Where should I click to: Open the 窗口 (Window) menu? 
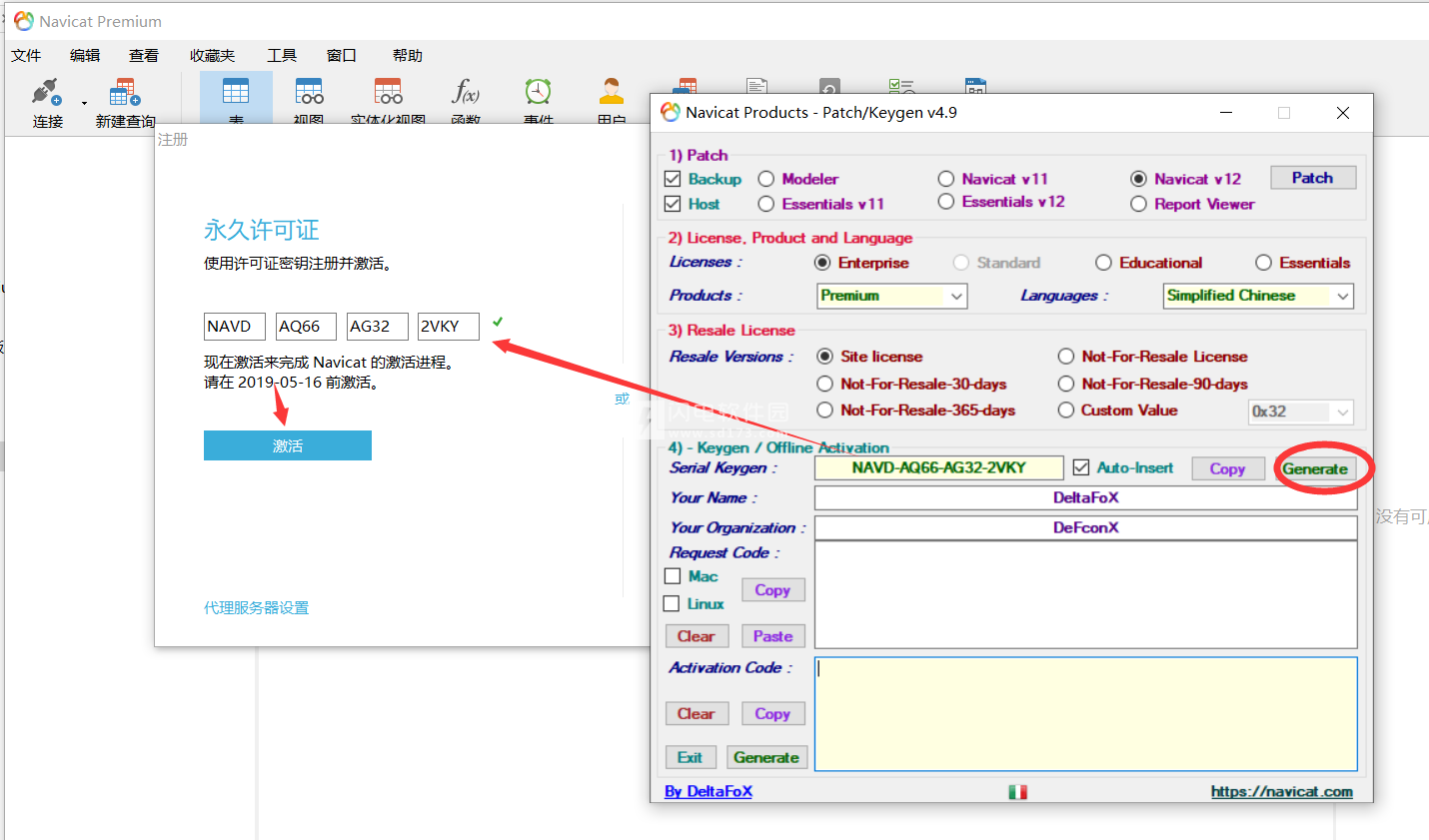[342, 55]
